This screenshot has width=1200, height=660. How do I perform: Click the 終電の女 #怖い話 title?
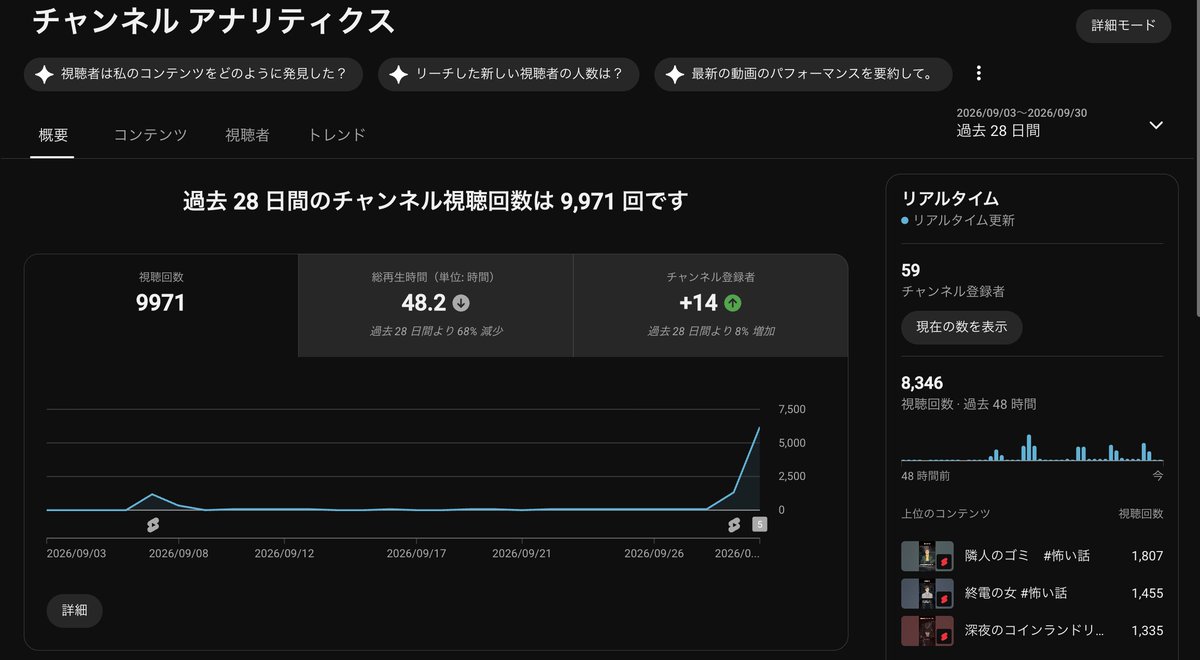(x=1016, y=593)
